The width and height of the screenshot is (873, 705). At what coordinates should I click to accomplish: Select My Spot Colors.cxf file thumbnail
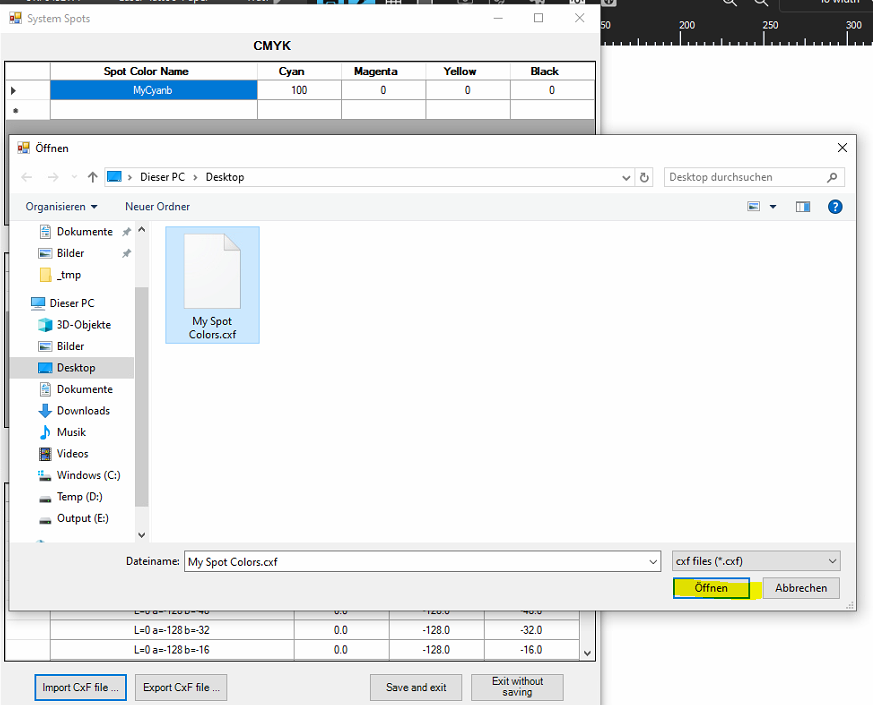pyautogui.click(x=212, y=285)
